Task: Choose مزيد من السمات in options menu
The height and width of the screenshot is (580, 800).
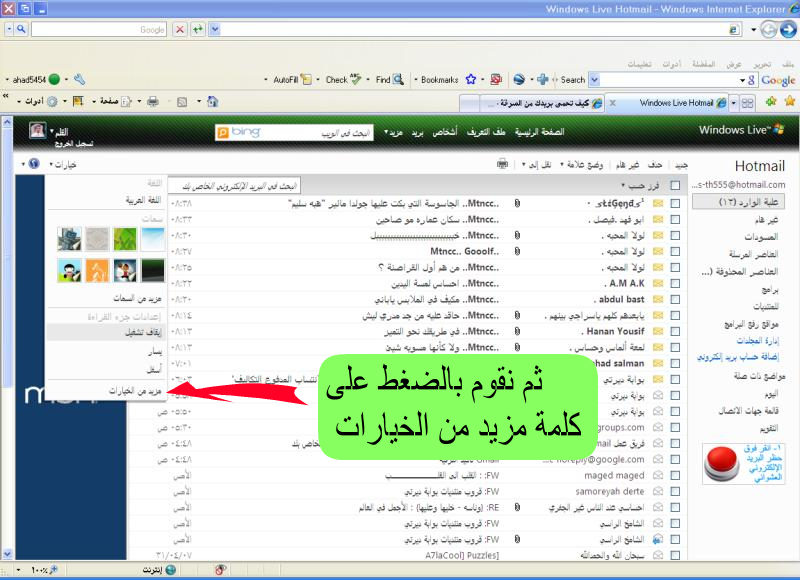Action: pyautogui.click(x=138, y=298)
